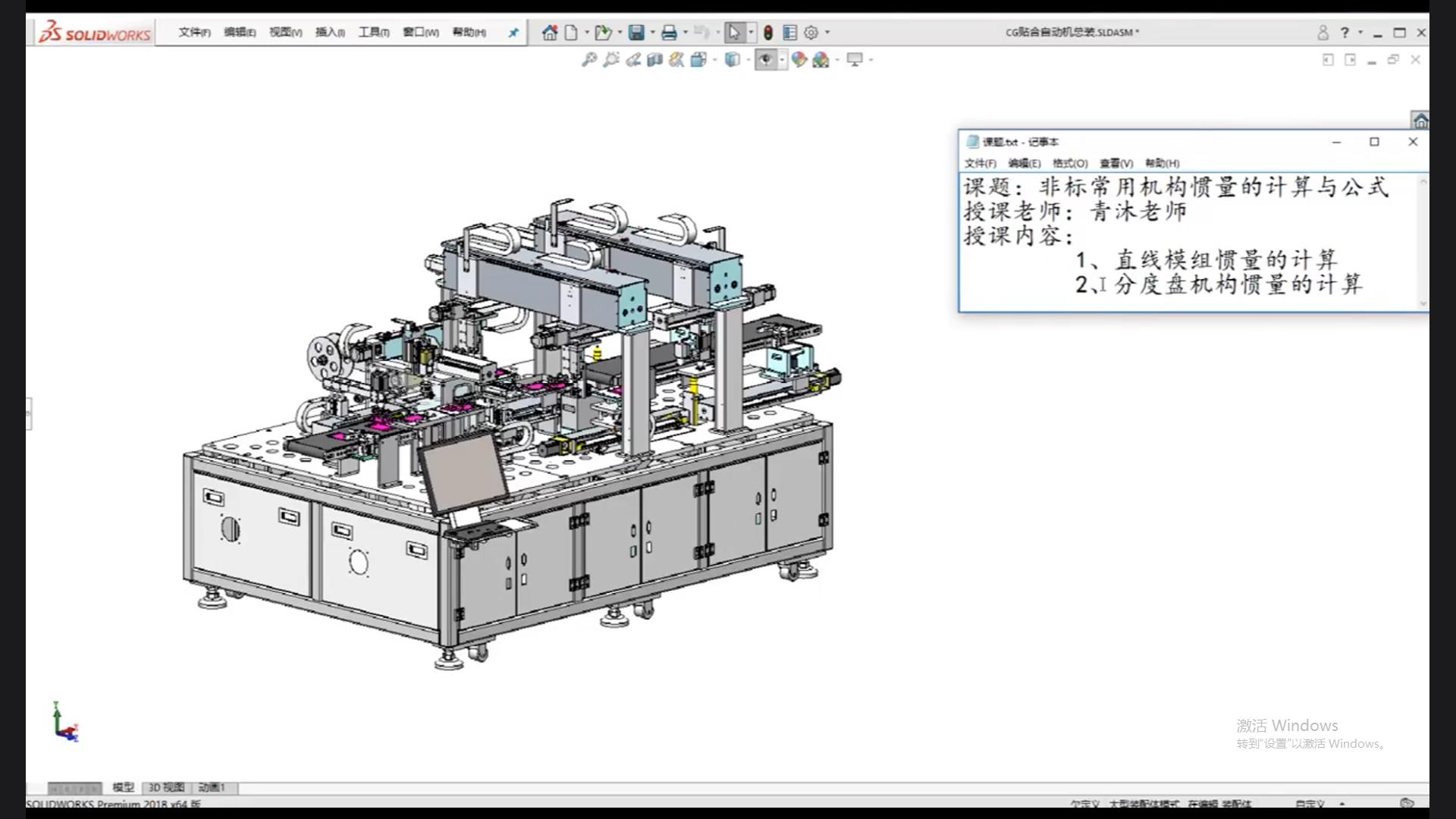Switch to the 3D 视图 tab
Screen dimensions: 1456x819
166,788
